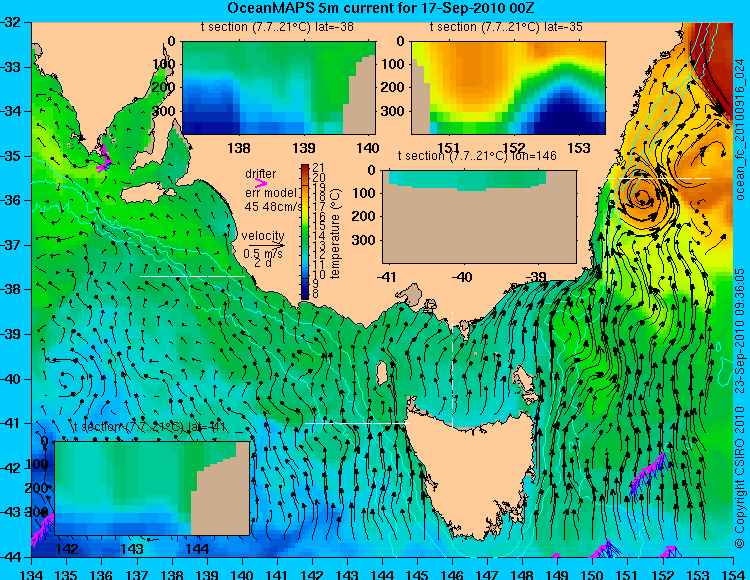Click the 200 depth label of the lon=146 inset
The width and height of the screenshot is (750, 580).
pos(364,217)
